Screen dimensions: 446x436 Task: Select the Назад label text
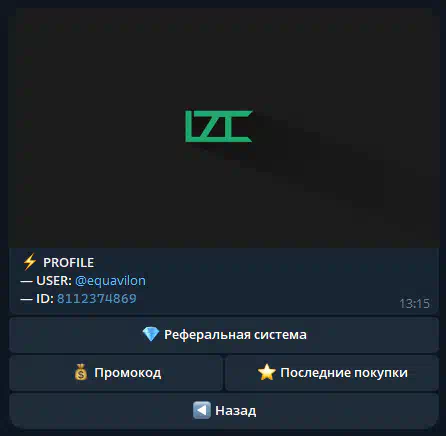pos(236,411)
